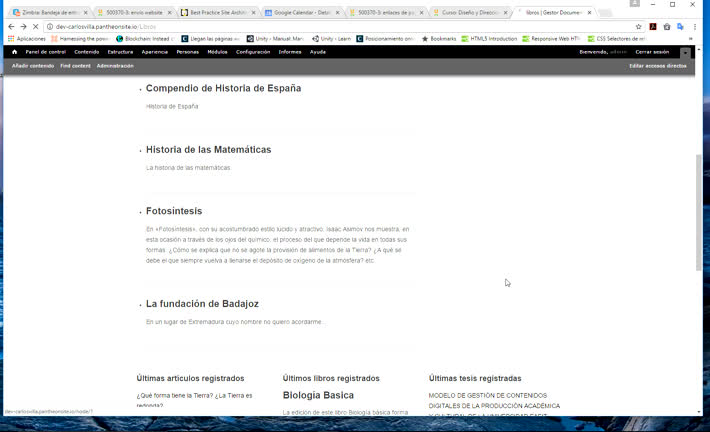710x432 pixels.
Task: Open the Google Translate extension icon
Action: point(680,27)
